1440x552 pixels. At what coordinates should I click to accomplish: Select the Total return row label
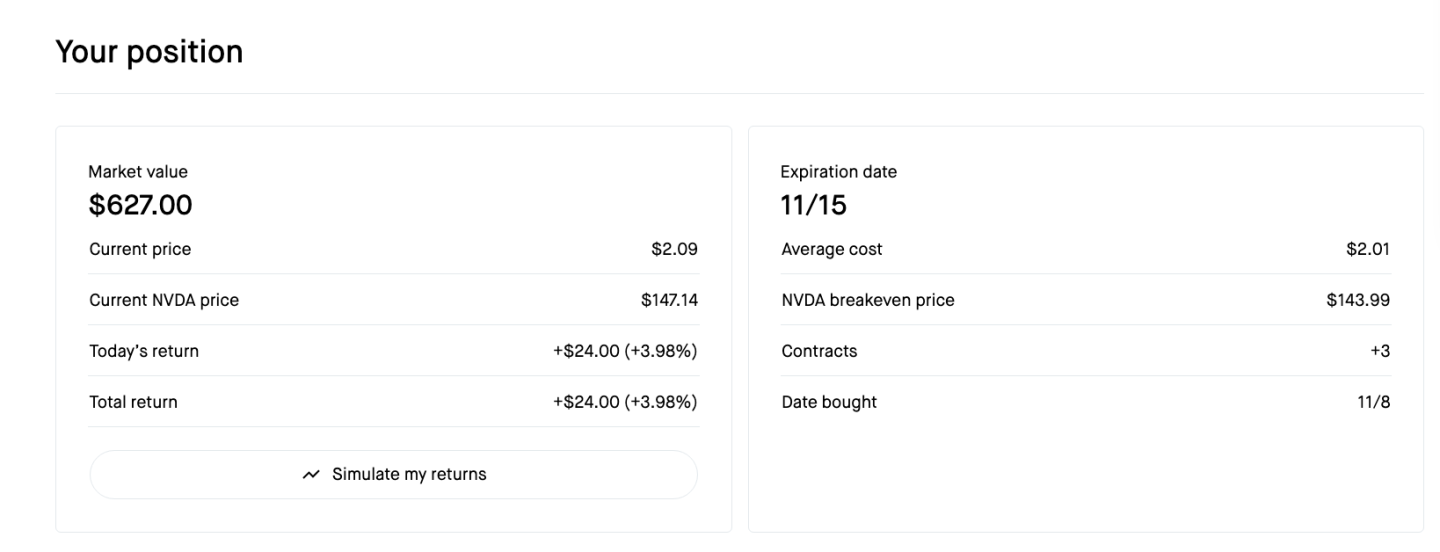(x=133, y=402)
